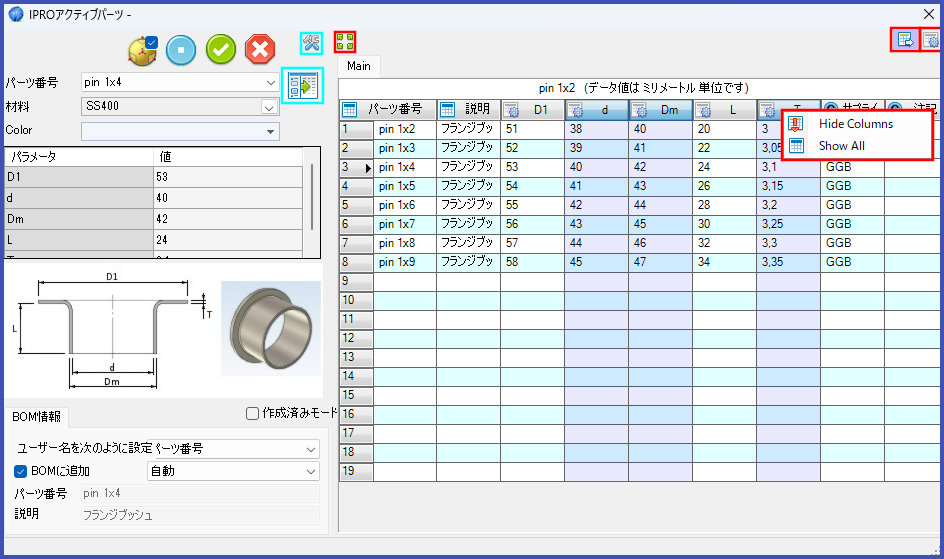Click table cell pin 1x7
Viewport: 944px width, 559px height.
pyautogui.click(x=405, y=224)
